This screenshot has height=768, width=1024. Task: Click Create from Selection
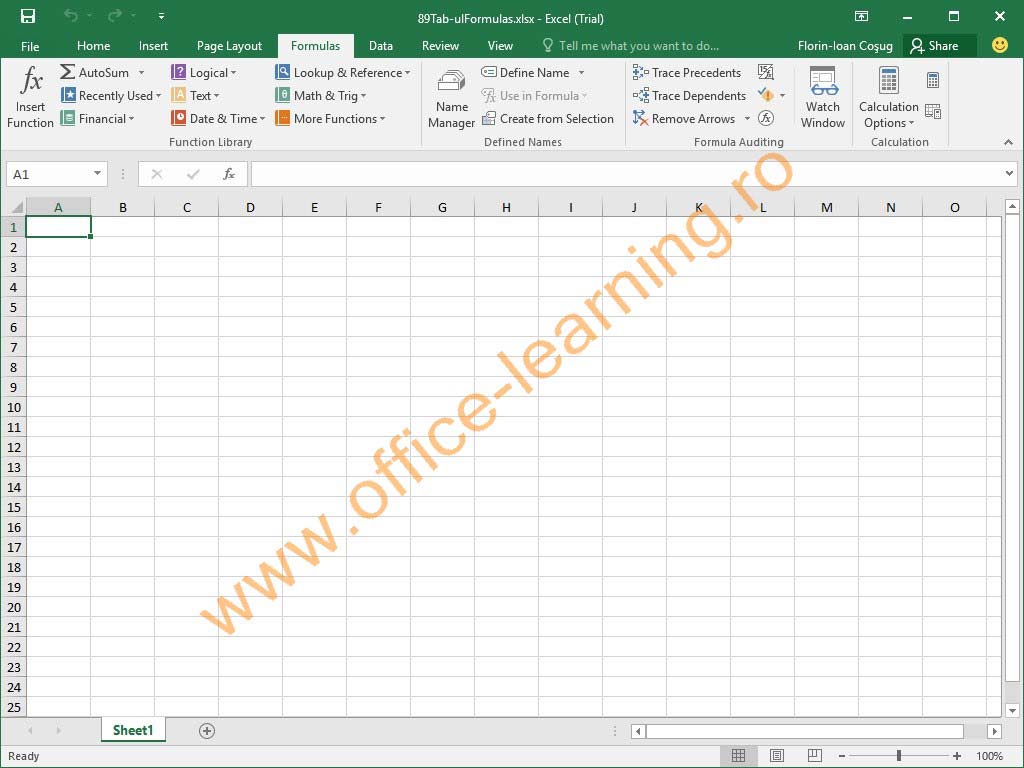[547, 118]
